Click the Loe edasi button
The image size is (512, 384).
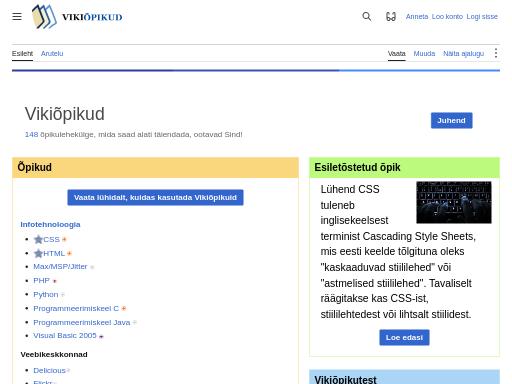[404, 337]
